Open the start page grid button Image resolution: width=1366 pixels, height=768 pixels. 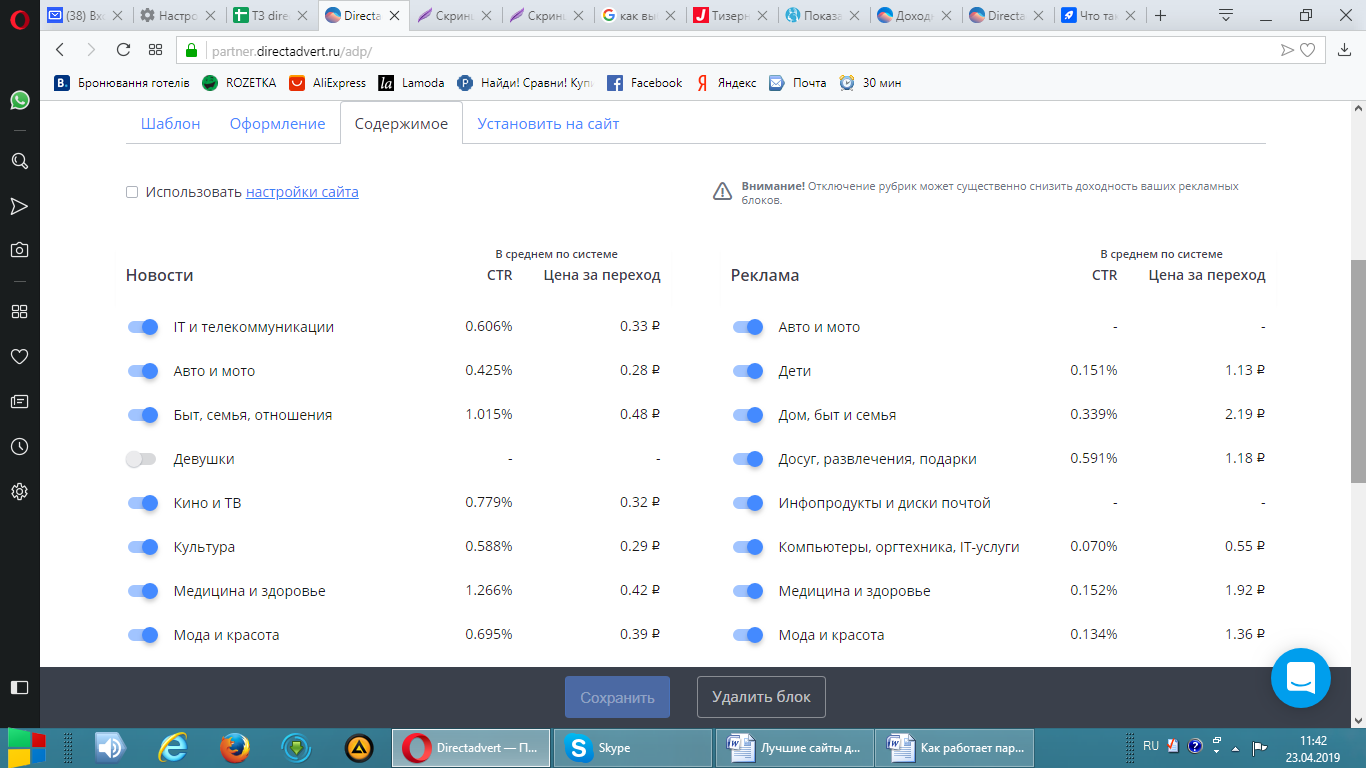click(x=155, y=50)
